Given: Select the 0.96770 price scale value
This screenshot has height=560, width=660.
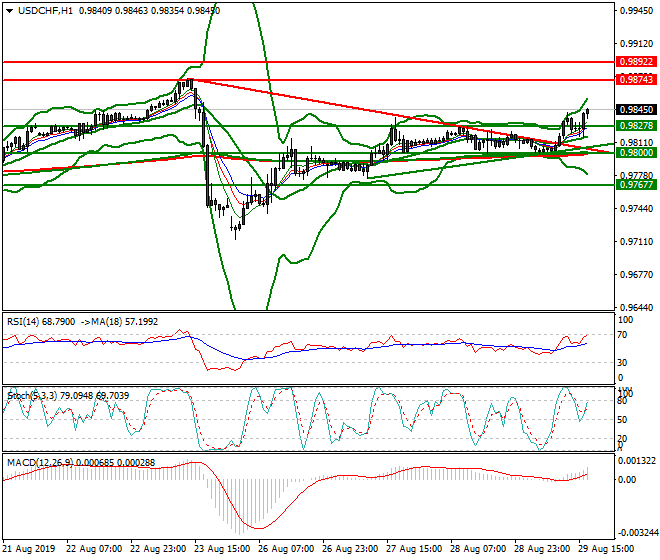Looking at the screenshot, I should point(636,275).
